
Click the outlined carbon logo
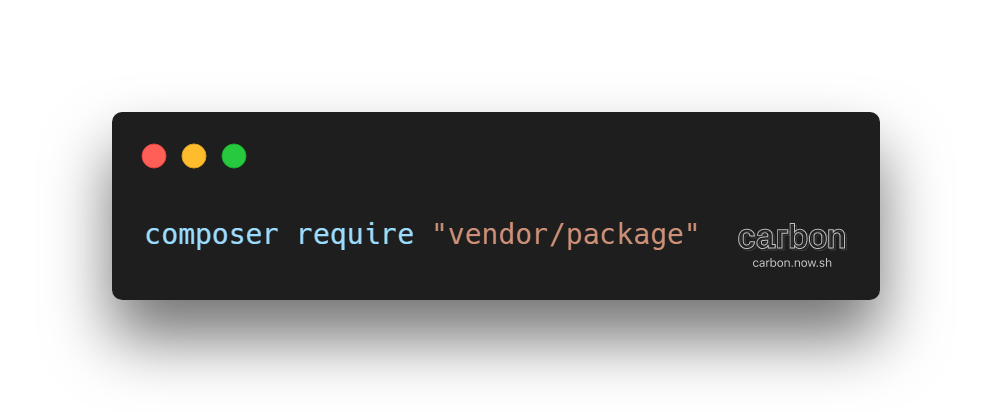tap(791, 238)
